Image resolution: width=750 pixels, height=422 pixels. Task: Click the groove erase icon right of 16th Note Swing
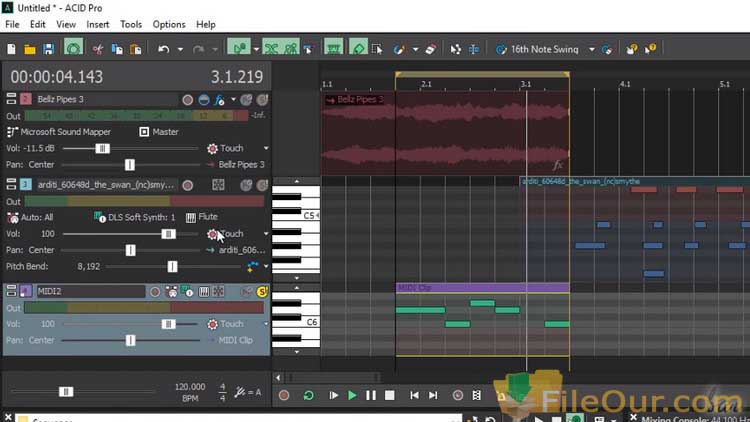[x=607, y=49]
